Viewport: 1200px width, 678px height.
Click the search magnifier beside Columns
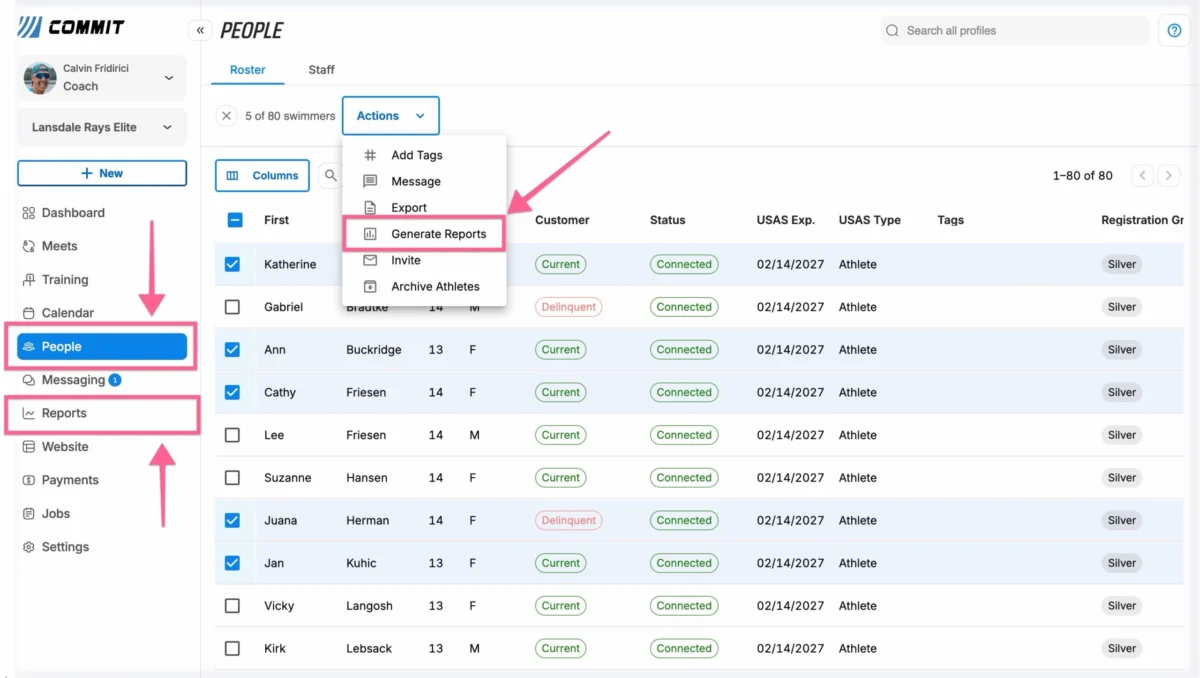(x=330, y=175)
